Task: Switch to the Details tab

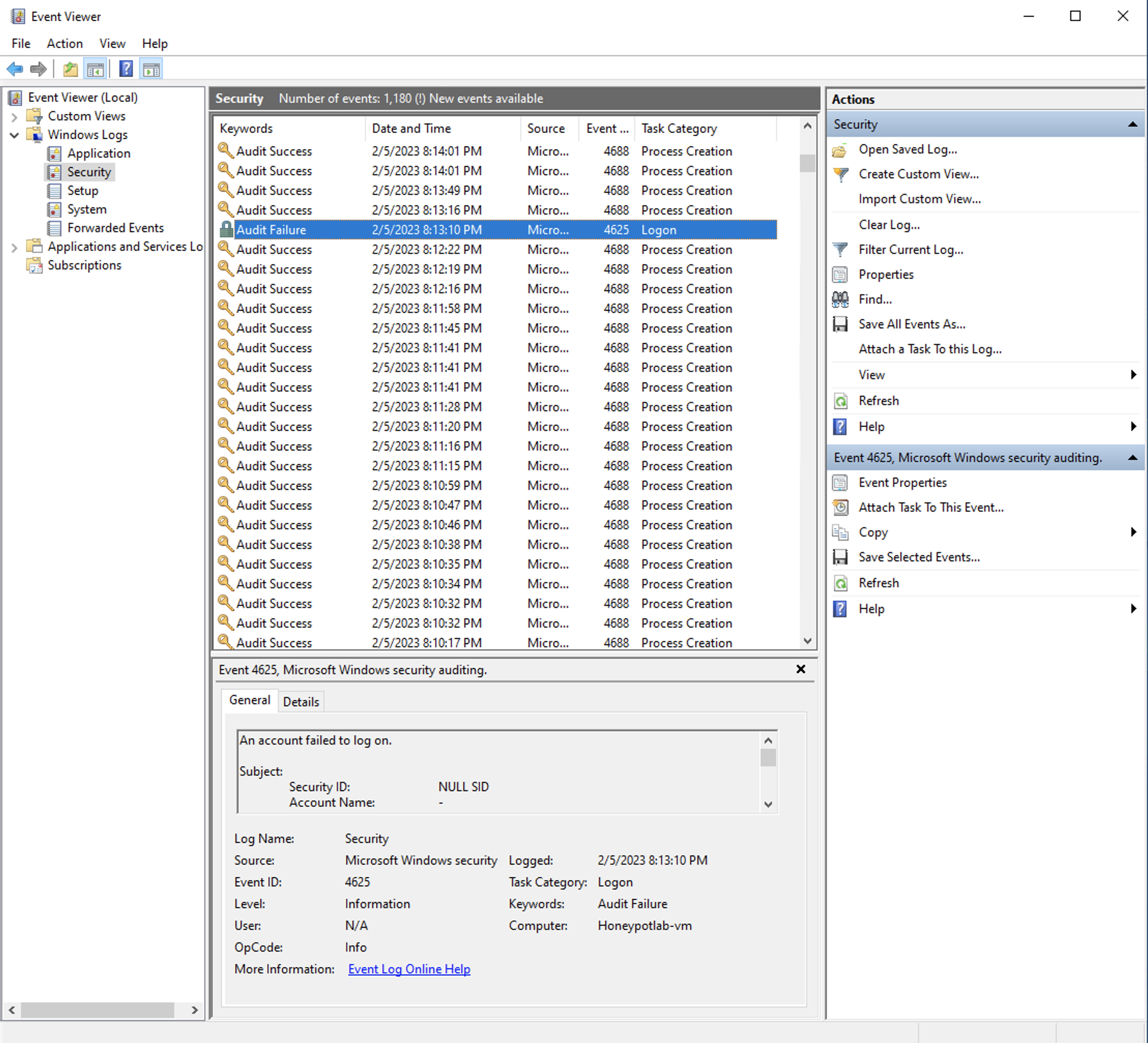Action: (x=300, y=702)
